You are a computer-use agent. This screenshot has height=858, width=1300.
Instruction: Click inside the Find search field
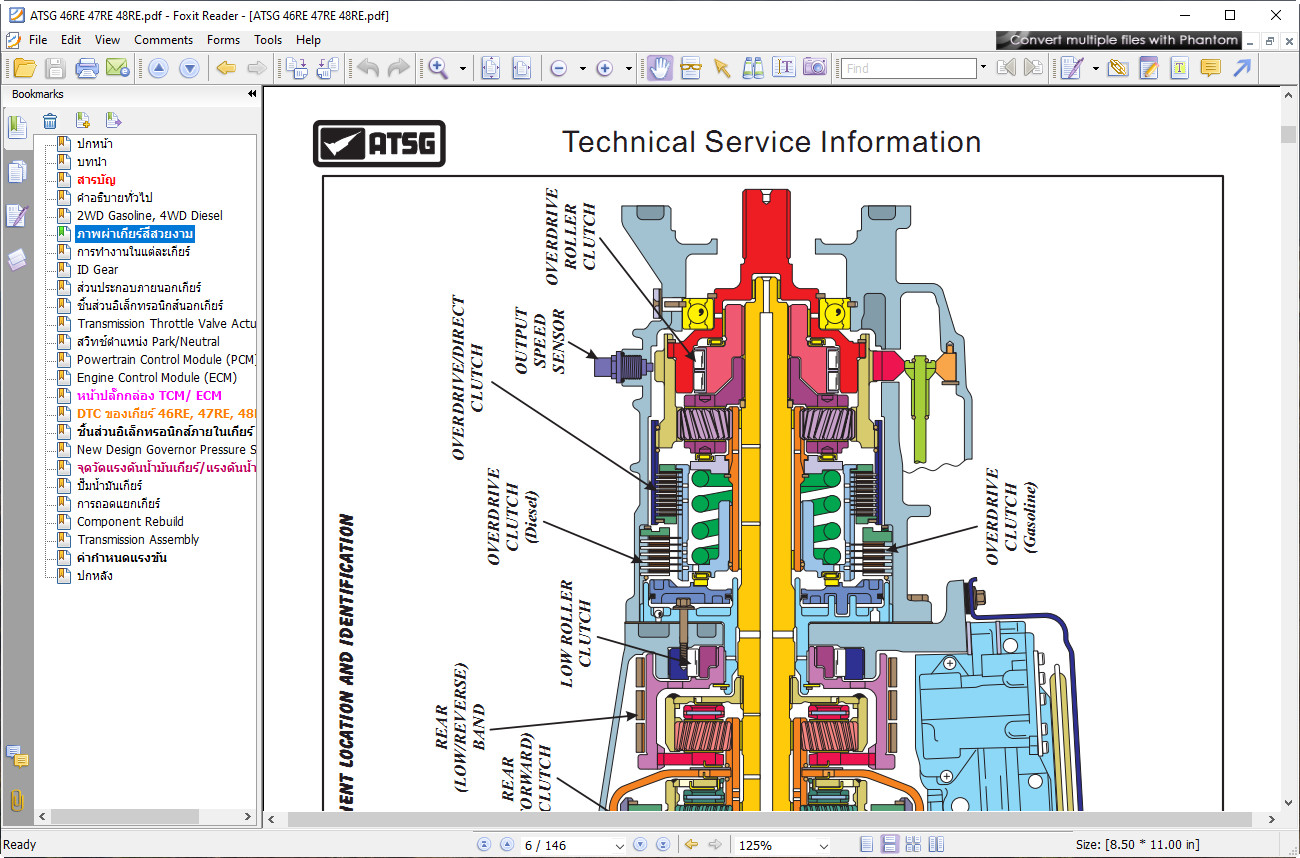click(x=908, y=68)
